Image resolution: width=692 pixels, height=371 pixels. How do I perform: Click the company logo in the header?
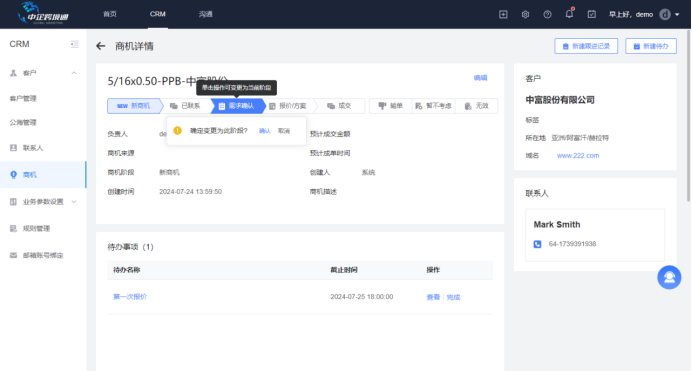(43, 14)
